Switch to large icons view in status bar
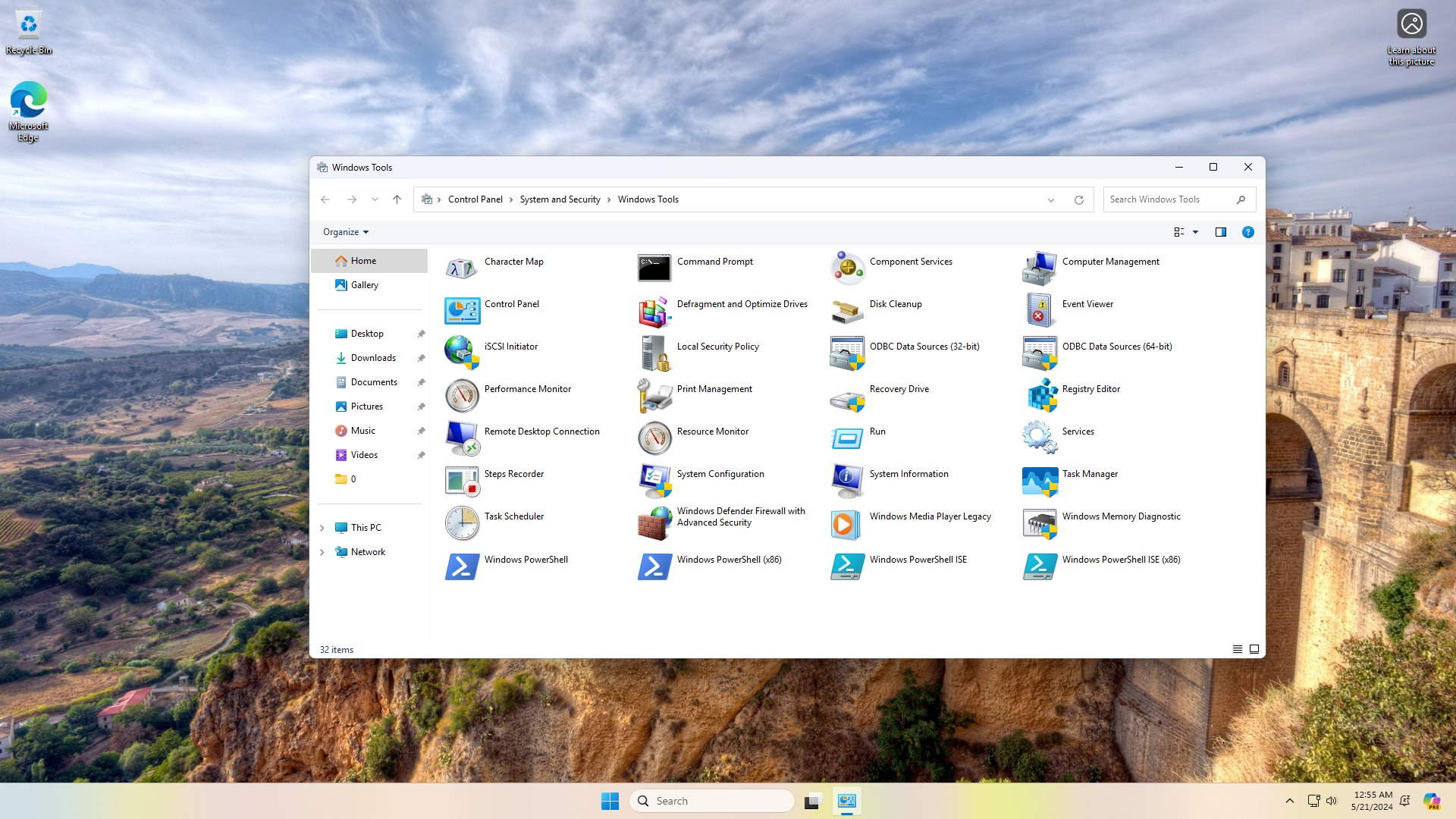This screenshot has width=1456, height=819. [1254, 649]
